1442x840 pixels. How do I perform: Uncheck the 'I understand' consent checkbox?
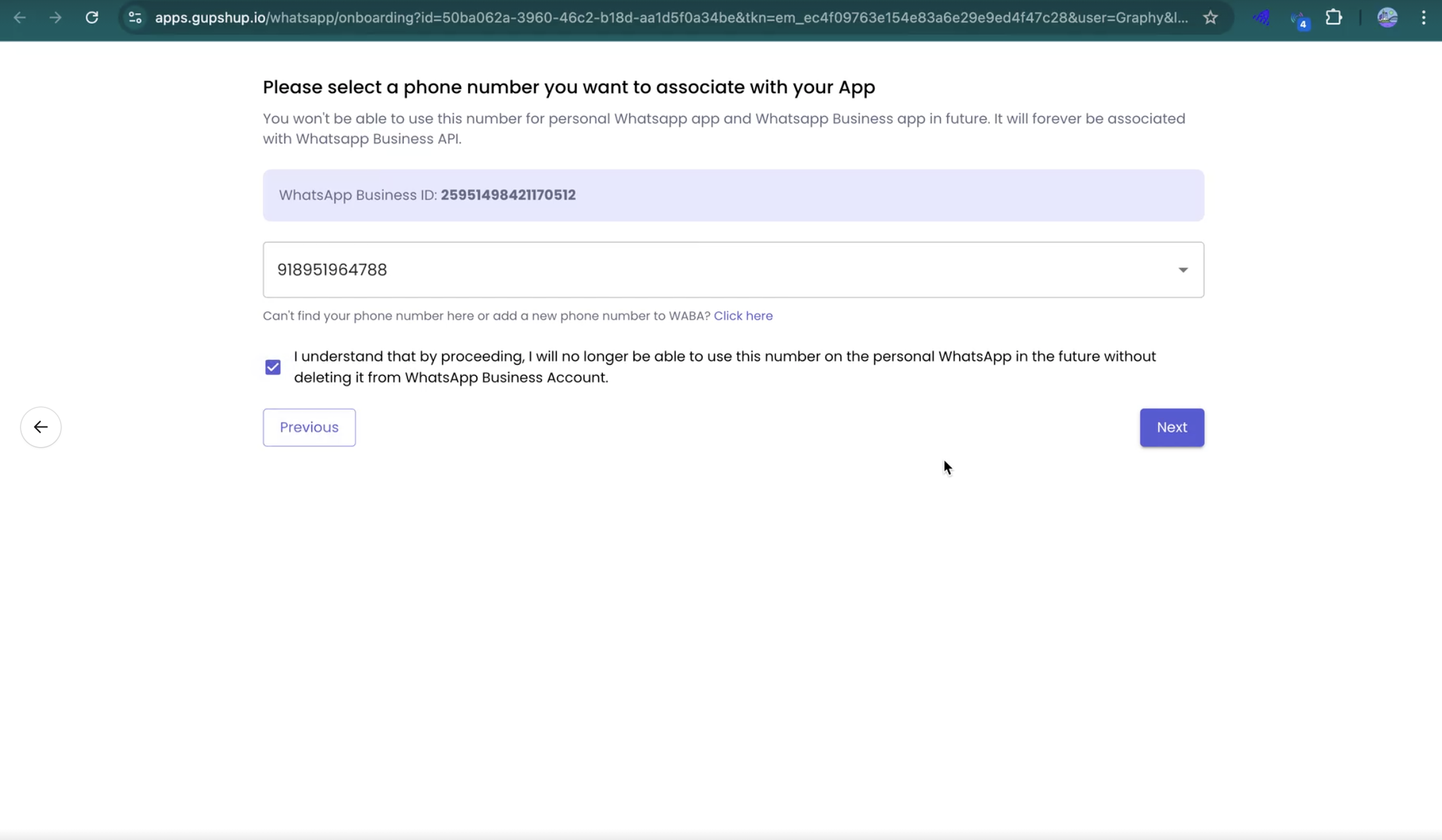click(x=273, y=367)
